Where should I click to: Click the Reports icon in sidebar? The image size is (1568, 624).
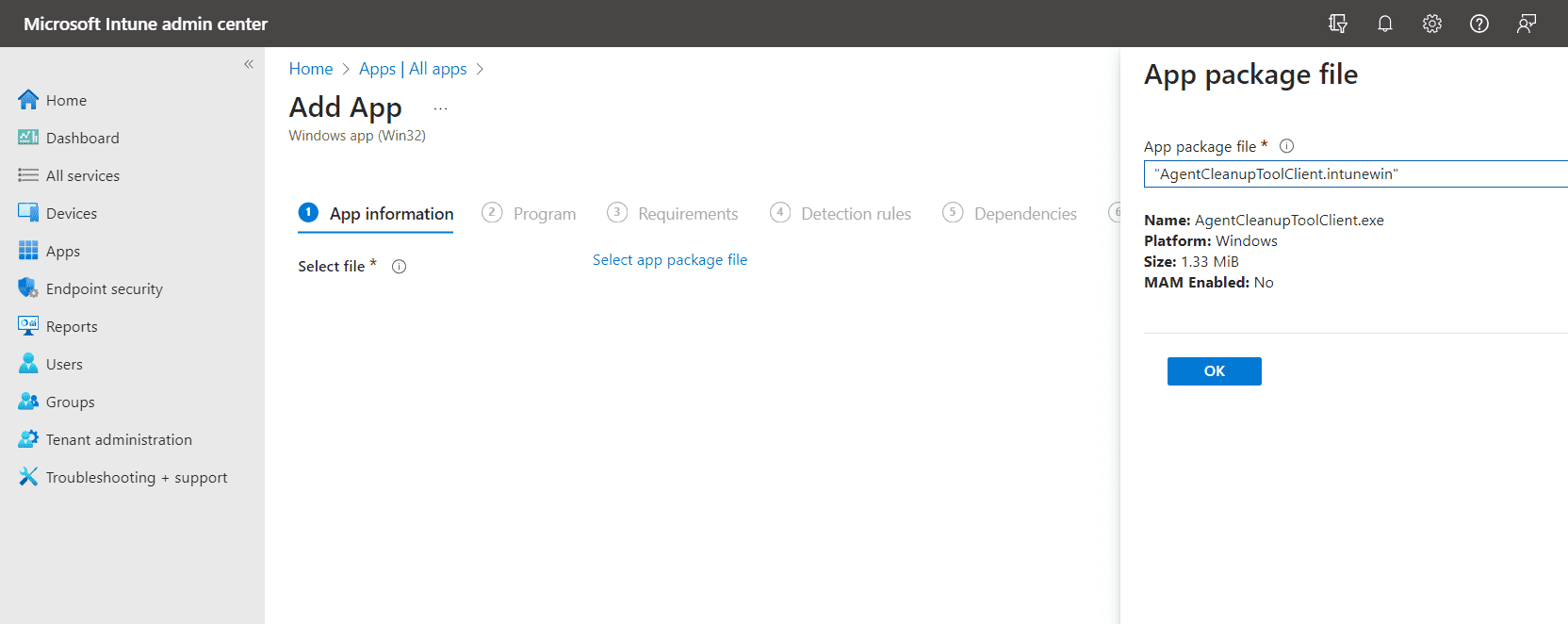28,326
